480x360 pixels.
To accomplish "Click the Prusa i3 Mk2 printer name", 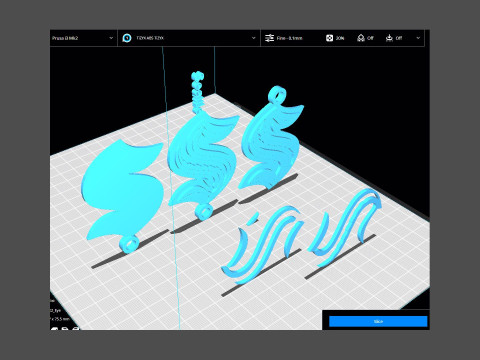I will (x=65, y=38).
